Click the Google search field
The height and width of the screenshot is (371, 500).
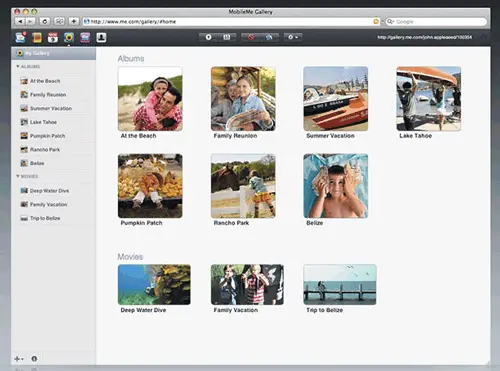click(x=436, y=22)
